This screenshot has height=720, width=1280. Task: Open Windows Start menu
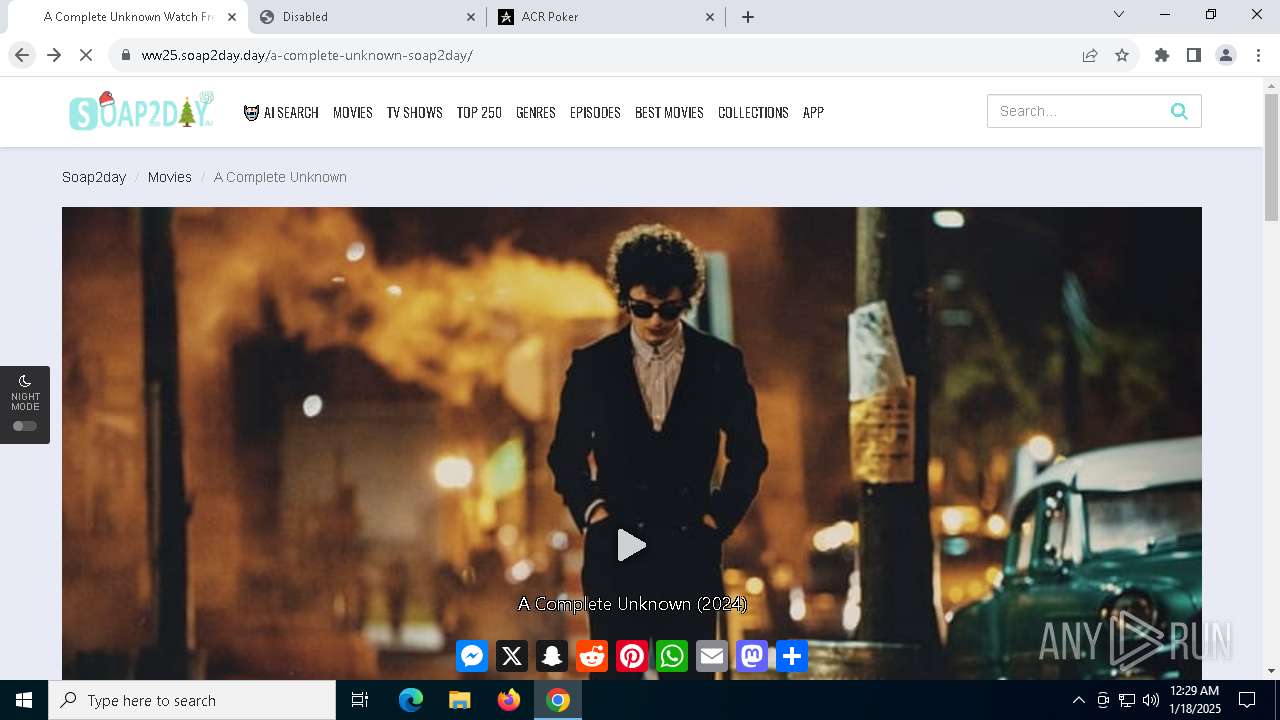point(24,700)
